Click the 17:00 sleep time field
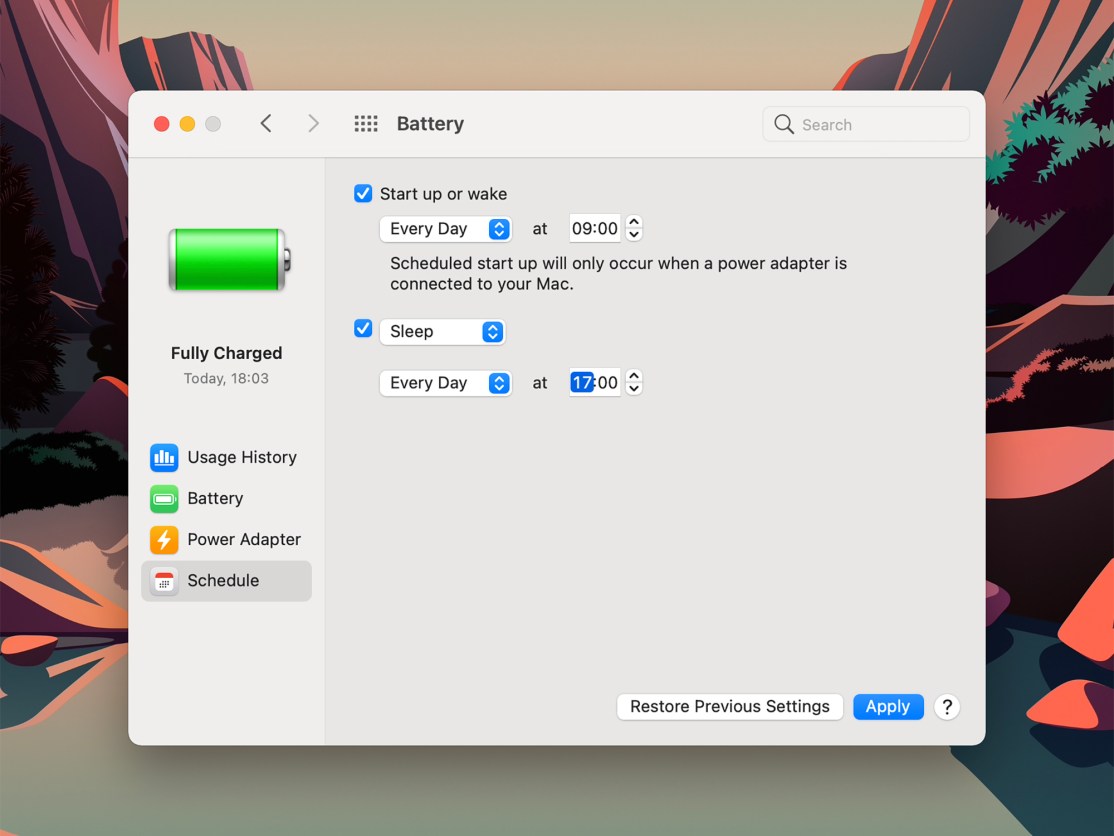The height and width of the screenshot is (836, 1114). (x=596, y=382)
